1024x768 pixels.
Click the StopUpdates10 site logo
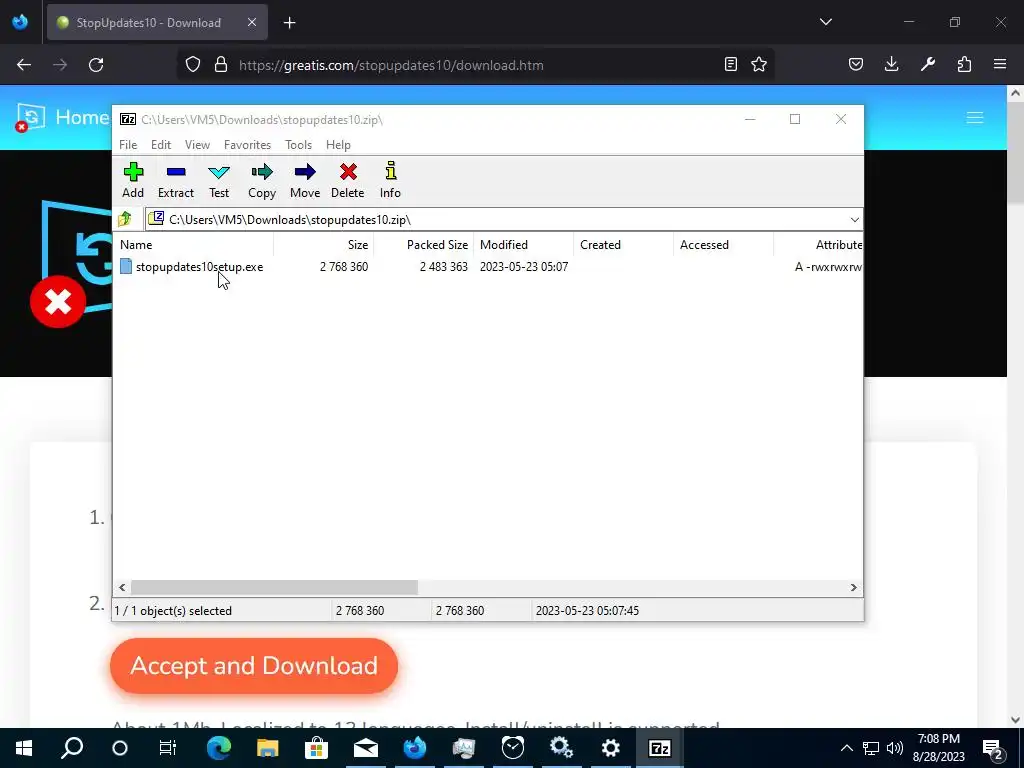31,118
